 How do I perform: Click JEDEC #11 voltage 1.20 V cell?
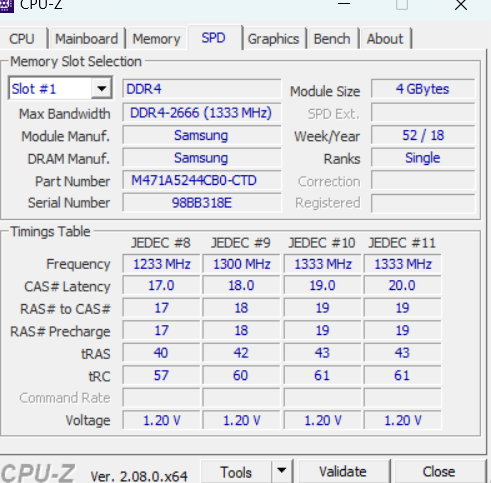[403, 420]
